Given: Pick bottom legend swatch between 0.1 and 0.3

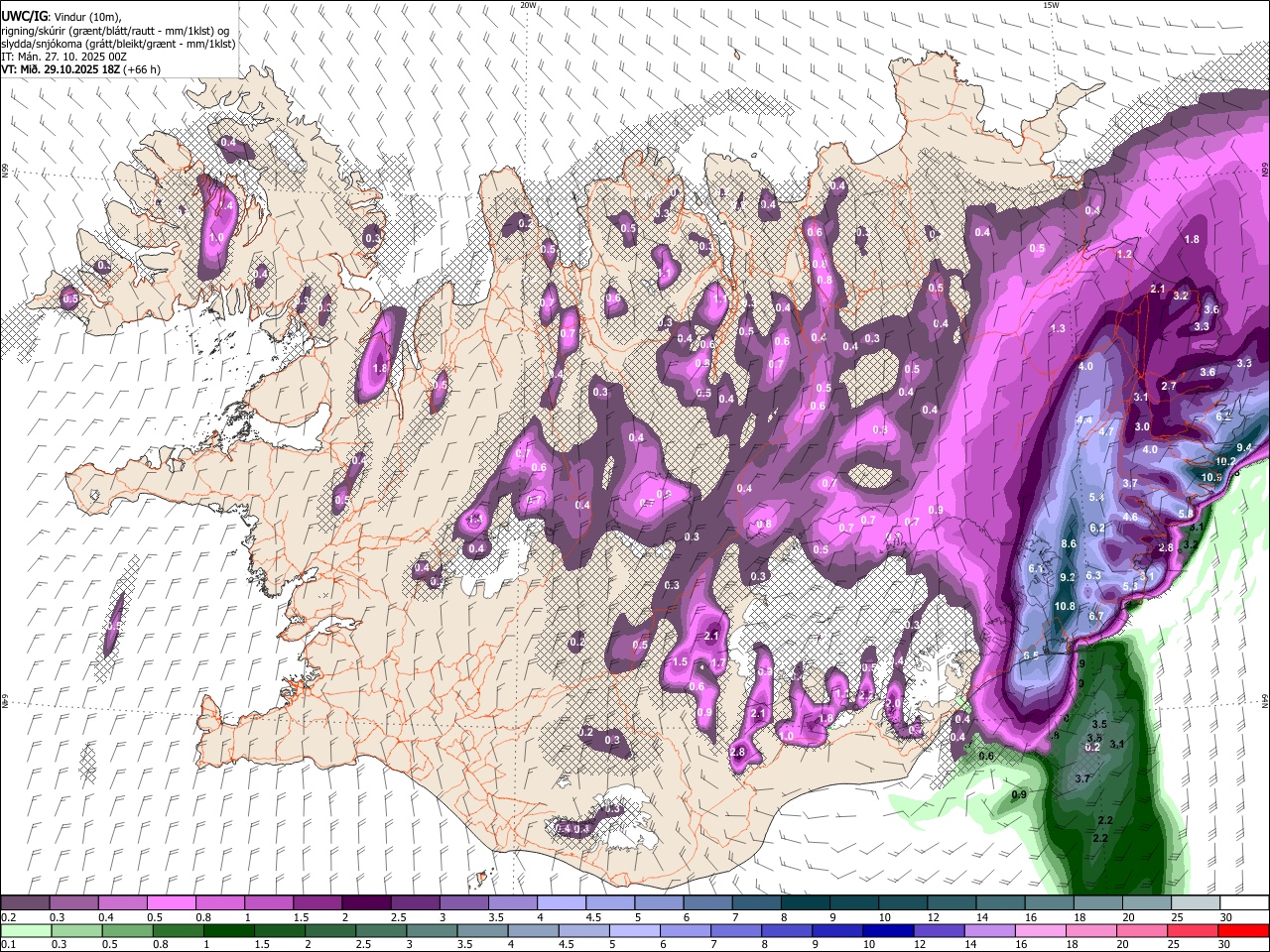Looking at the screenshot, I should [25, 930].
